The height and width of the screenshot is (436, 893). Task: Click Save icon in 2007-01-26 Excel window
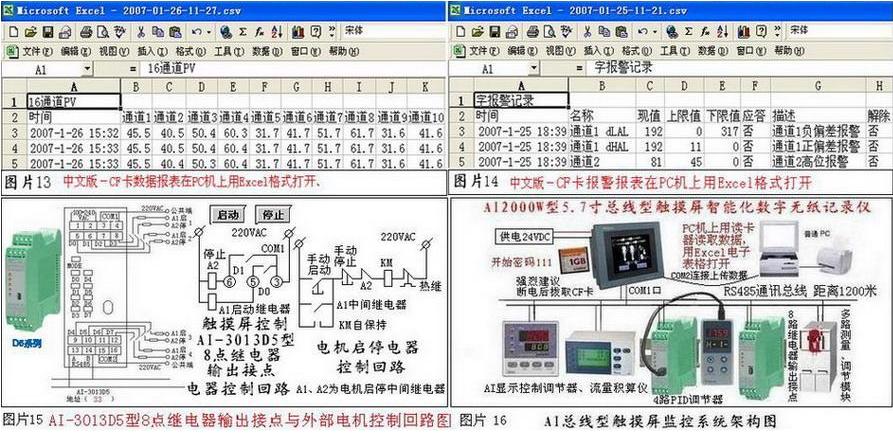click(48, 32)
